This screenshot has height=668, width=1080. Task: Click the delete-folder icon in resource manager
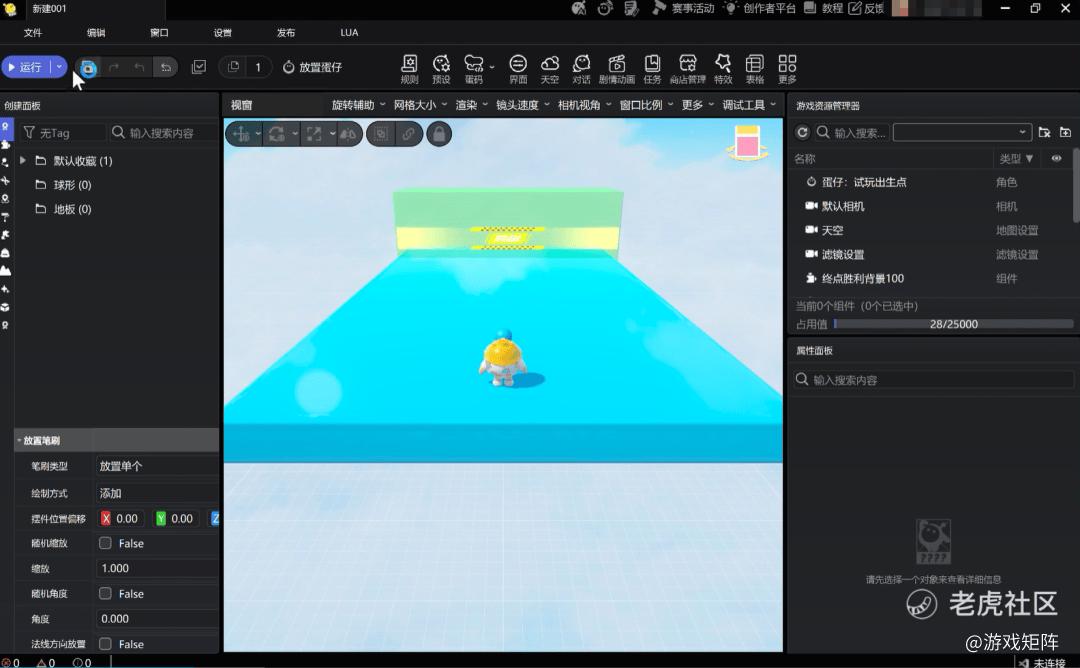1044,132
